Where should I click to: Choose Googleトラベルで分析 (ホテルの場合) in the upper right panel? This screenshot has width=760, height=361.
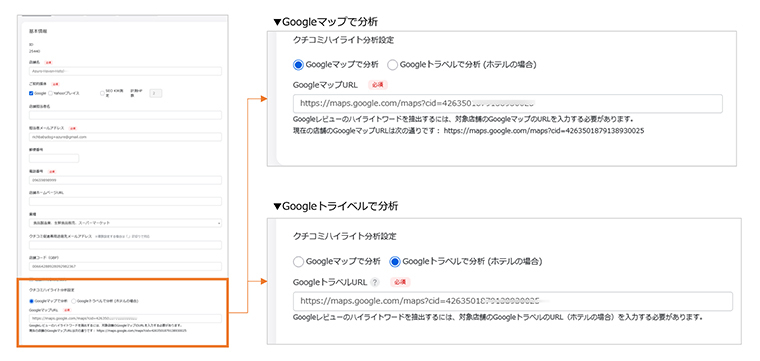(x=392, y=64)
